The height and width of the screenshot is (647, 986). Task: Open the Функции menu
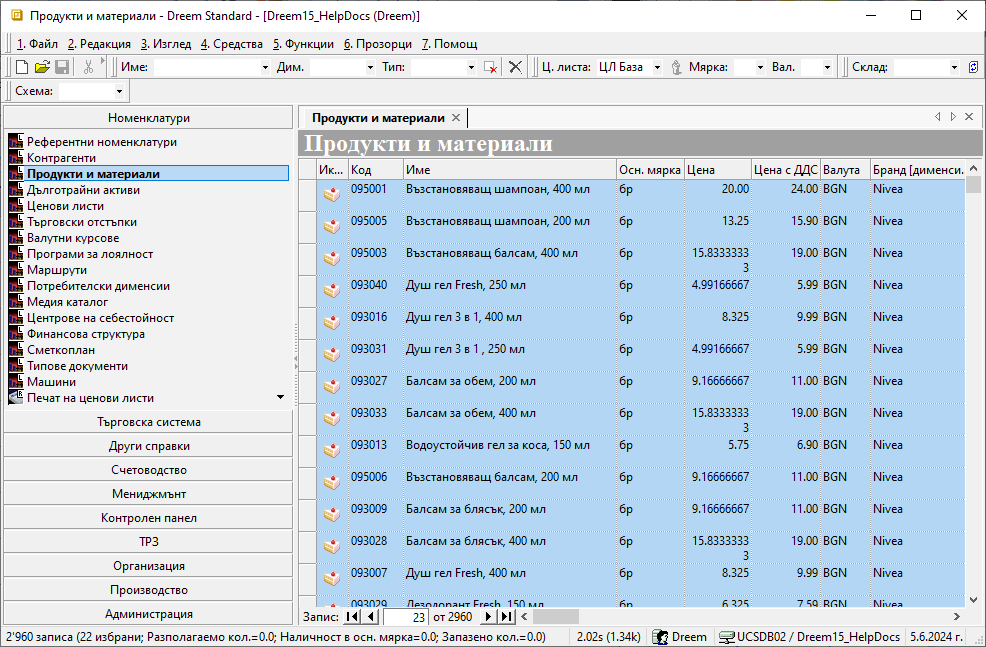(x=303, y=44)
